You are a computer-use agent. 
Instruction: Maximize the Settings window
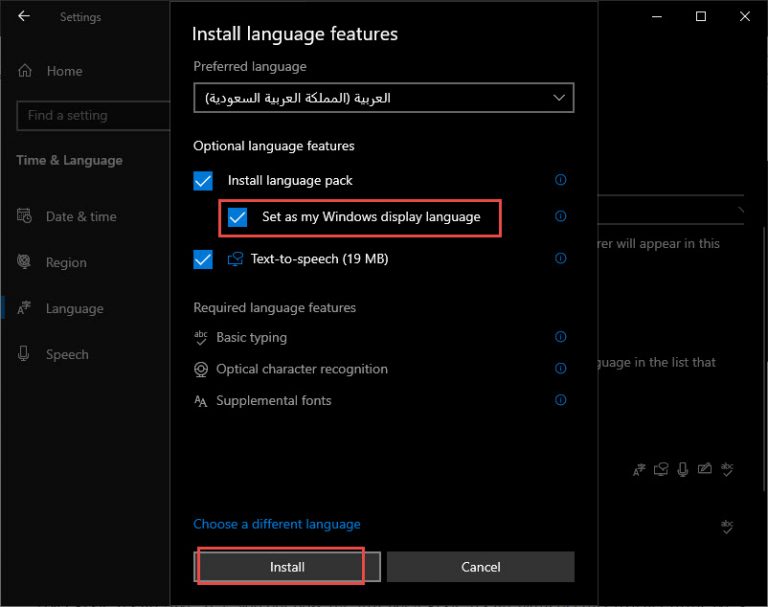pos(701,16)
